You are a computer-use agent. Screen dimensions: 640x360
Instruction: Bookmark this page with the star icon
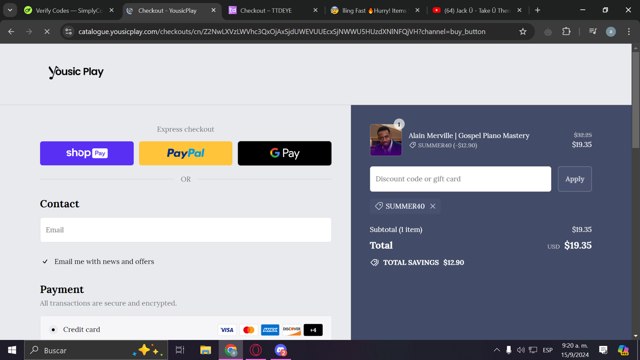(x=522, y=31)
